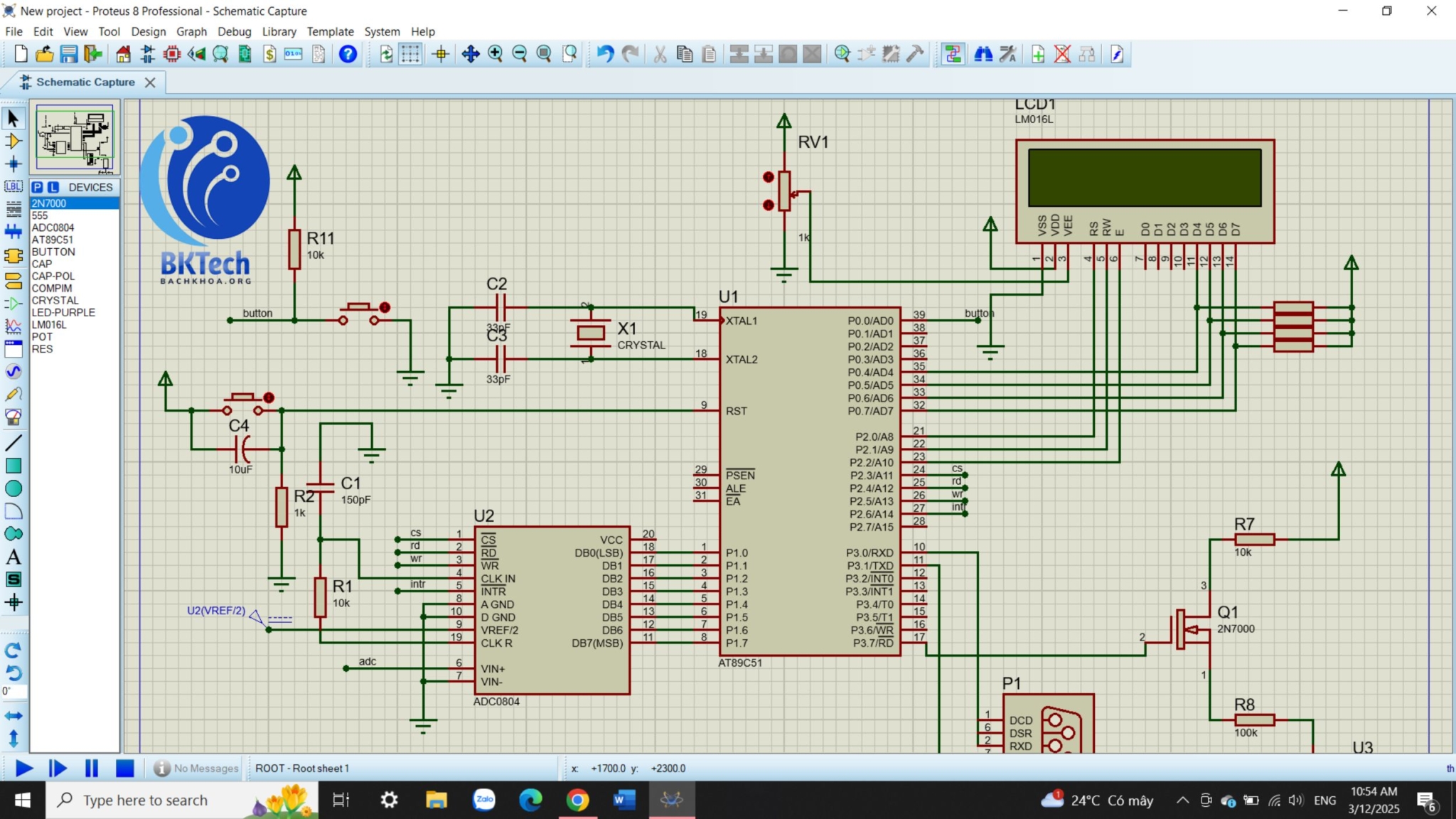Viewport: 1456px width, 819px height.
Task: Select the Wire Label mode tool
Action: [14, 187]
